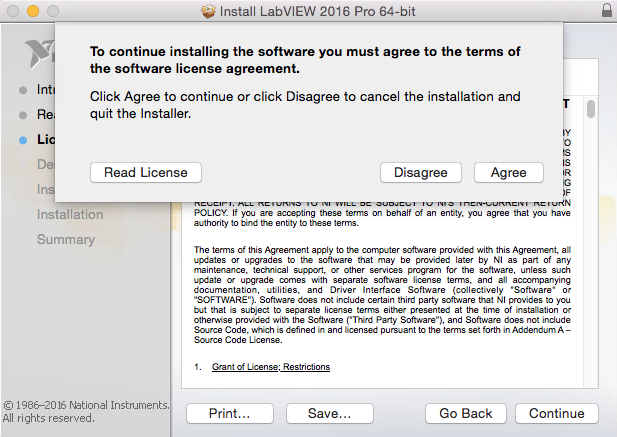Viewport: 617px width, 437px height.
Task: Click the installer package icon in the title
Action: coord(209,11)
